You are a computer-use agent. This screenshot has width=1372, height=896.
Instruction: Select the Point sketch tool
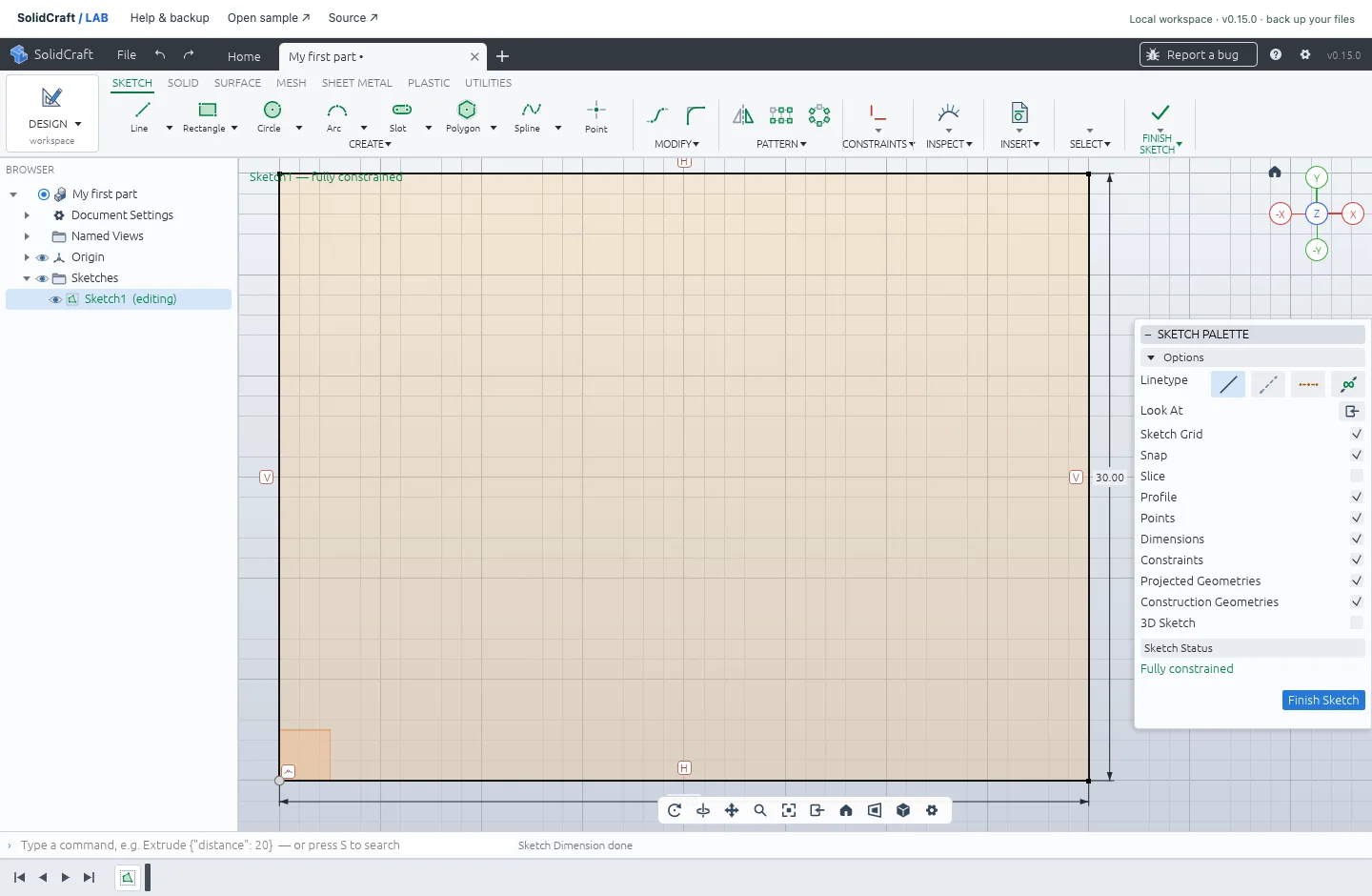(x=596, y=116)
